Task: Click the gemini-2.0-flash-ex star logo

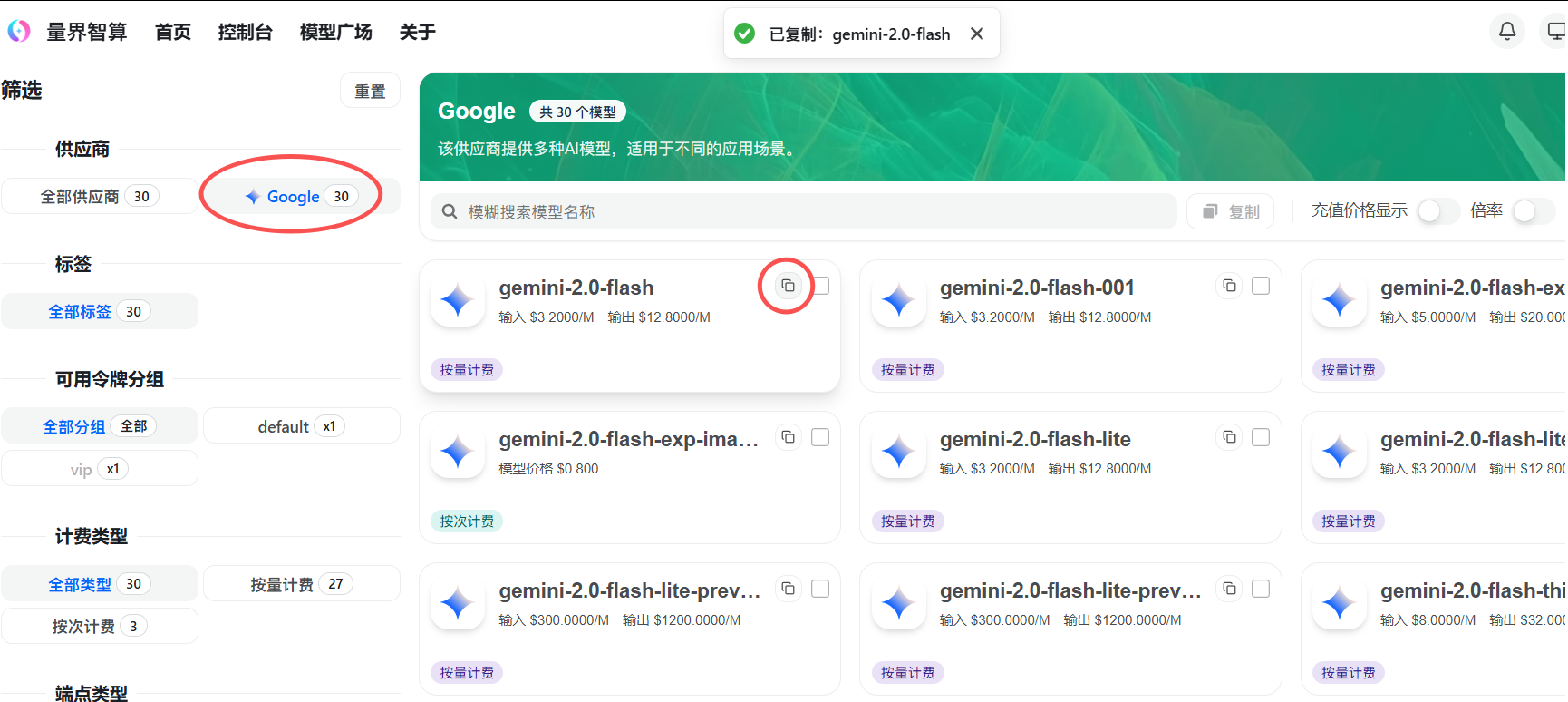Action: coord(1339,300)
